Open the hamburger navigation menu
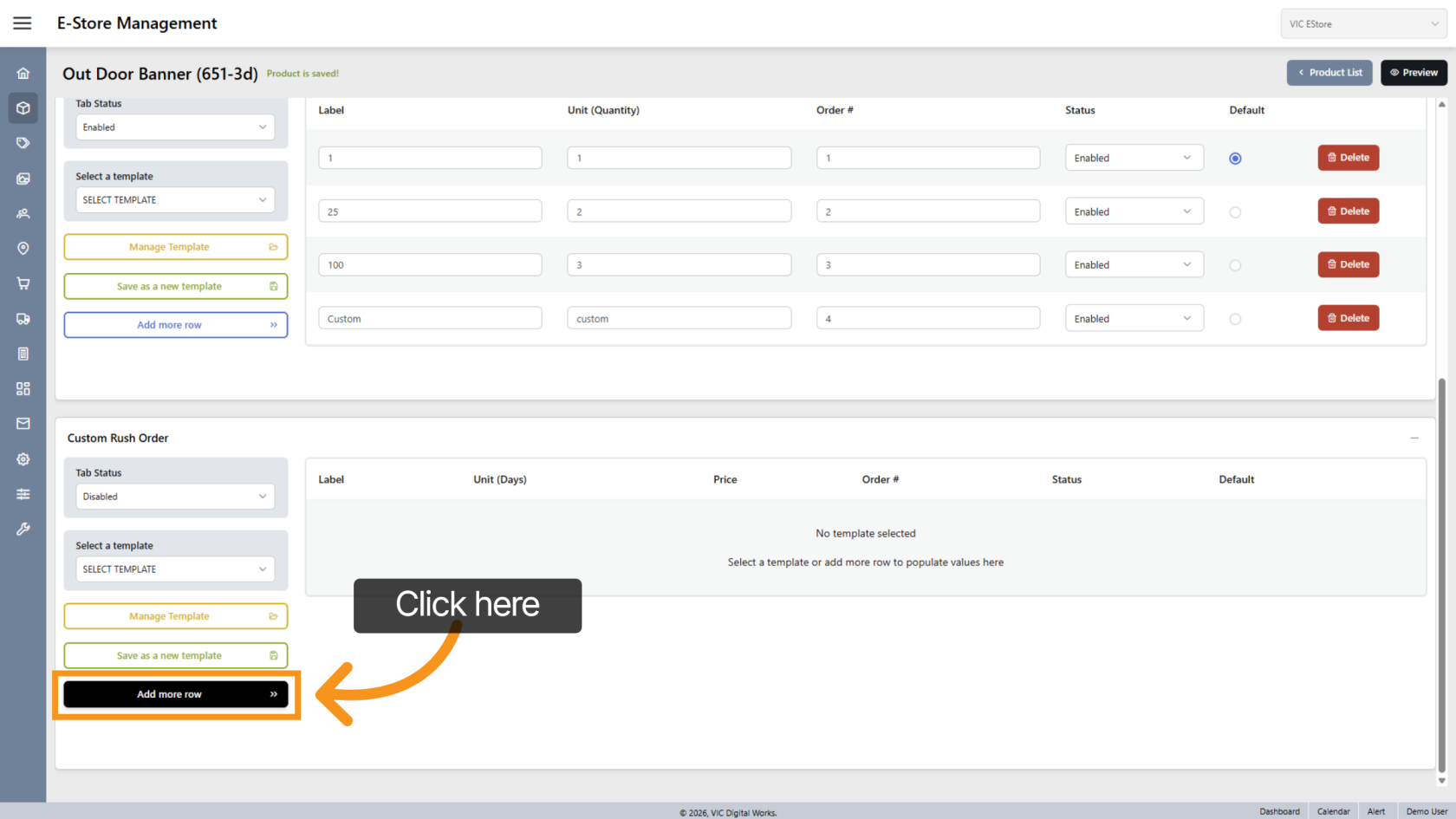1456x819 pixels. tap(23, 23)
